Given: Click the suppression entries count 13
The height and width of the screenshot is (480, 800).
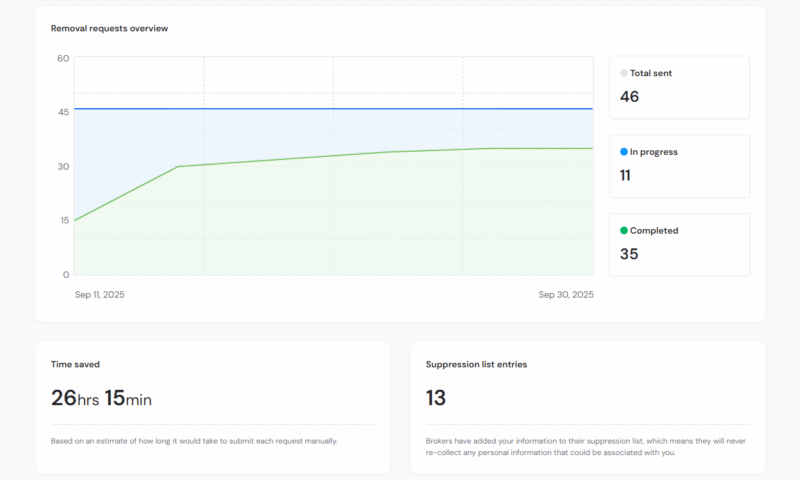Looking at the screenshot, I should click(x=436, y=398).
